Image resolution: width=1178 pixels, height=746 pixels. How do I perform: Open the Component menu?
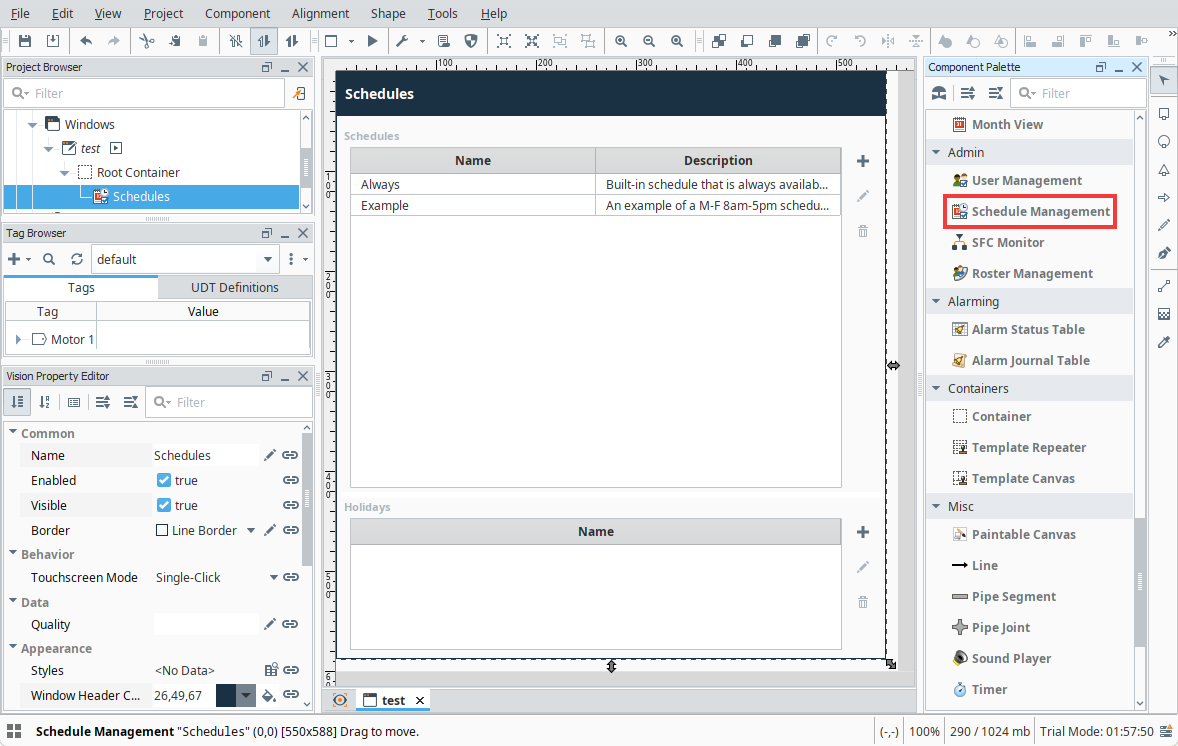[x=237, y=14]
